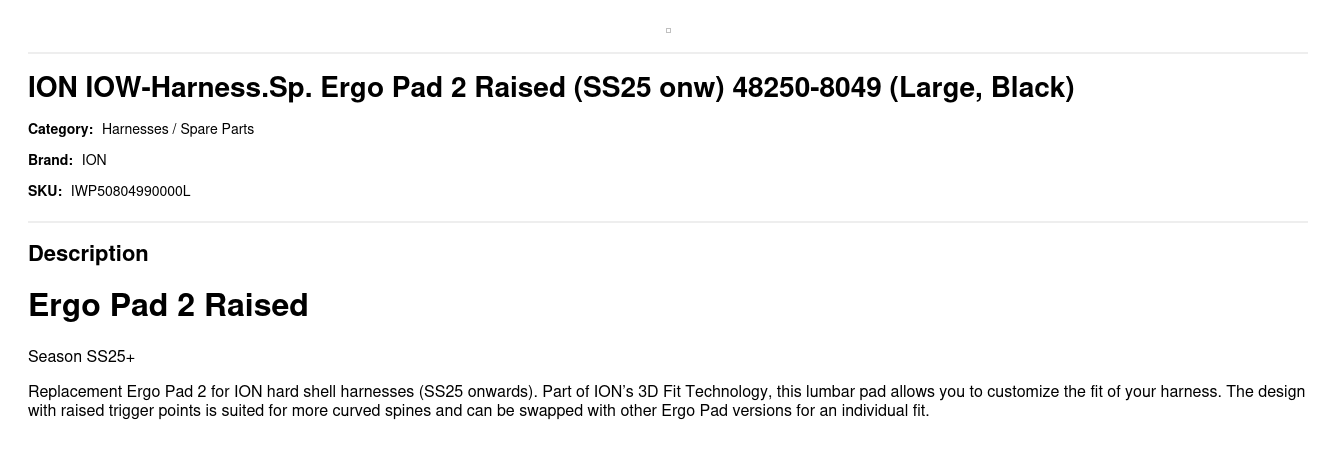The height and width of the screenshot is (466, 1328).
Task: Click the tiny product image placeholder
Action: (668, 30)
